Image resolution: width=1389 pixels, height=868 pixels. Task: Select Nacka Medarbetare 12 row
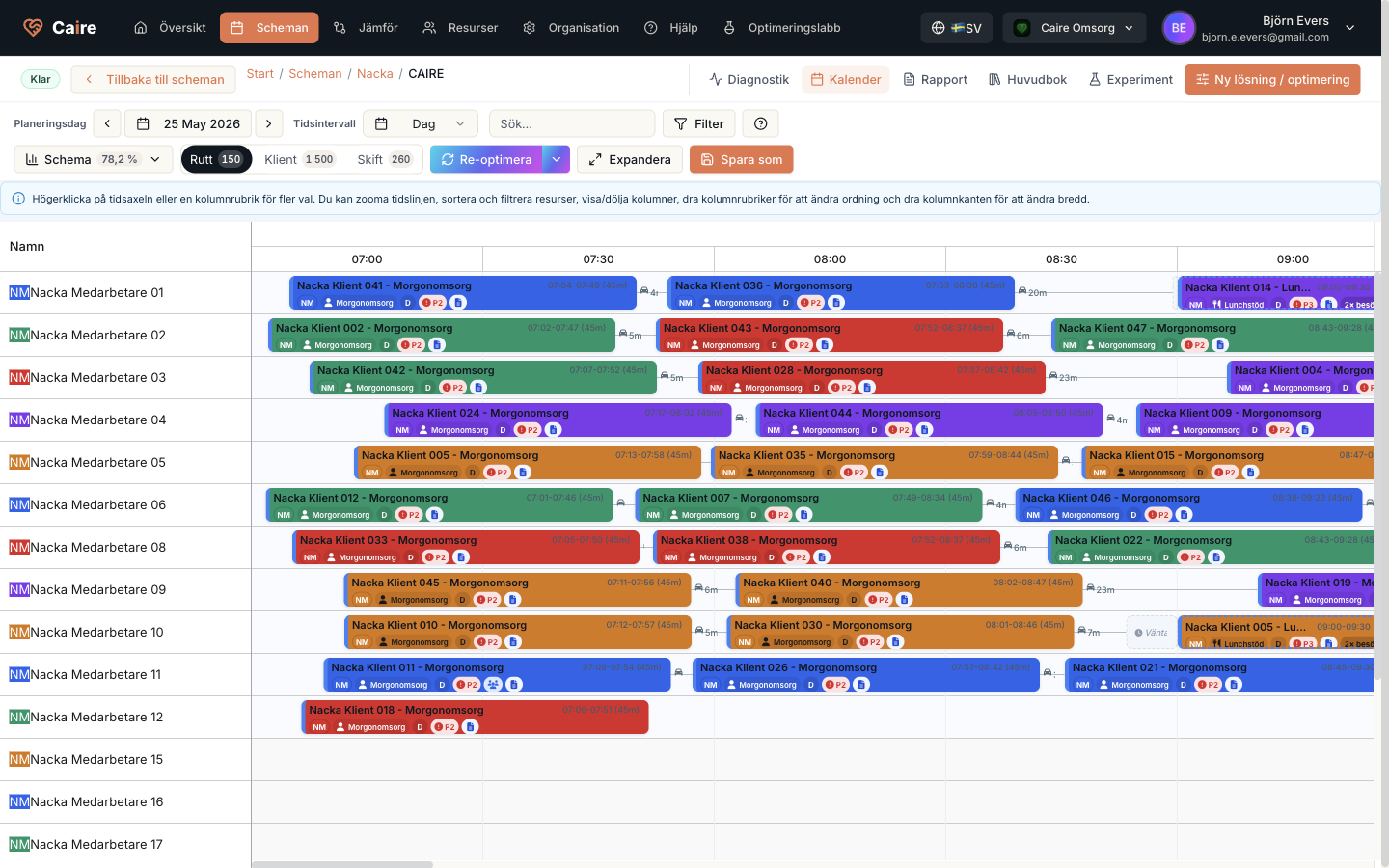click(125, 717)
